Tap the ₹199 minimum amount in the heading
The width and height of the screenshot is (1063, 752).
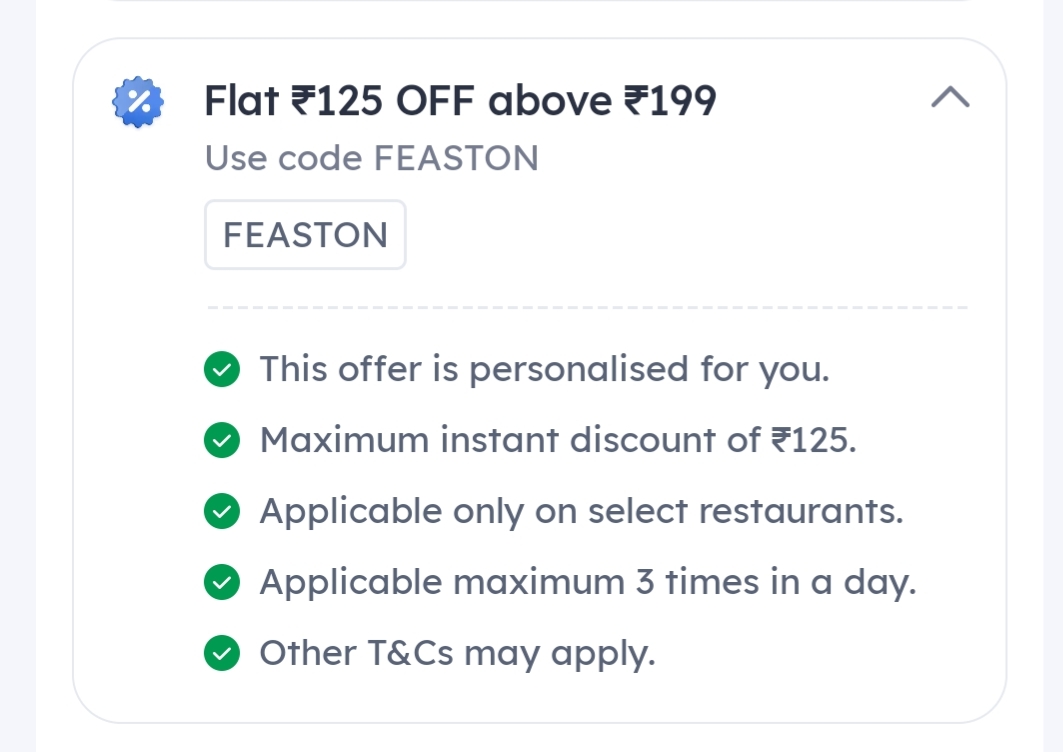[x=670, y=101]
